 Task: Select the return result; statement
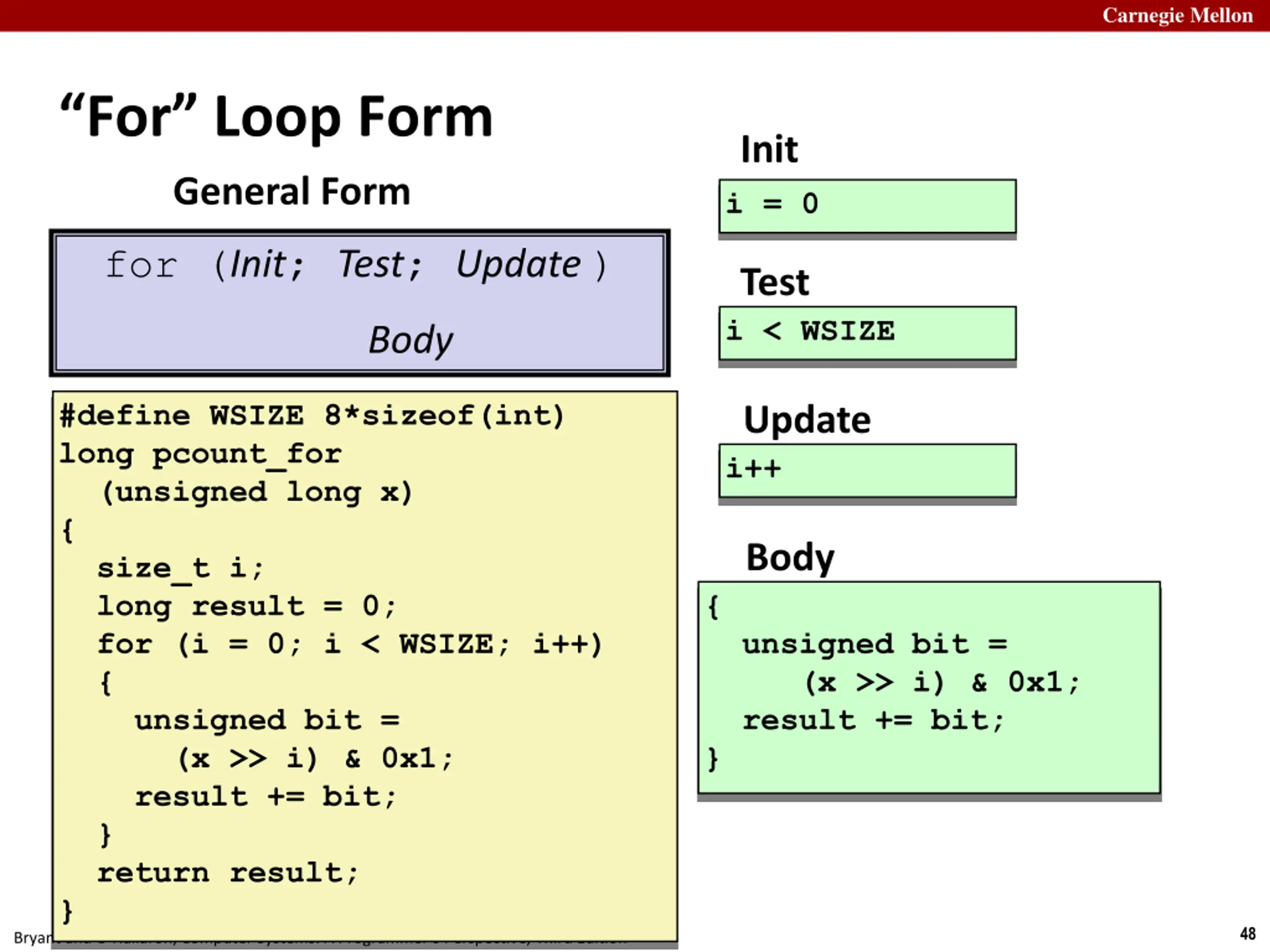pyautogui.click(x=228, y=873)
